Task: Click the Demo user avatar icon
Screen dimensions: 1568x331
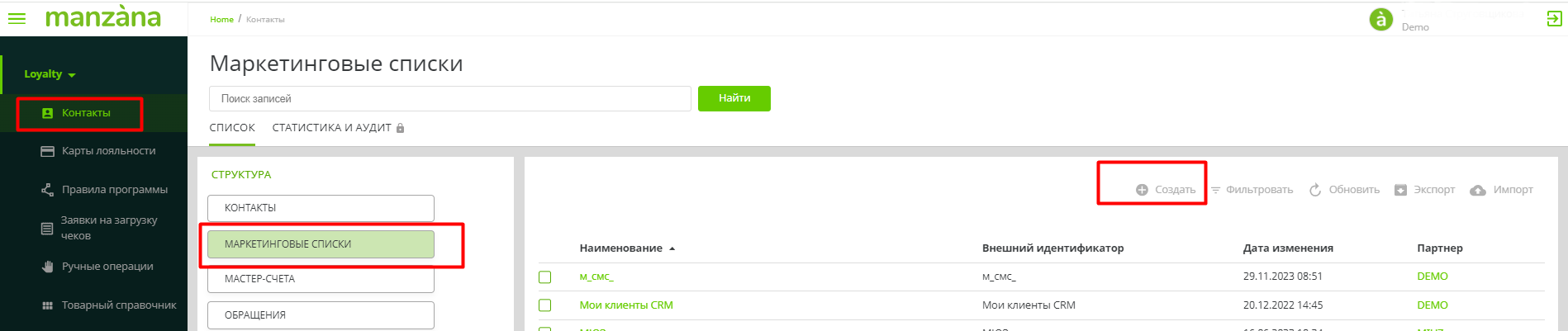Action: (x=1381, y=19)
